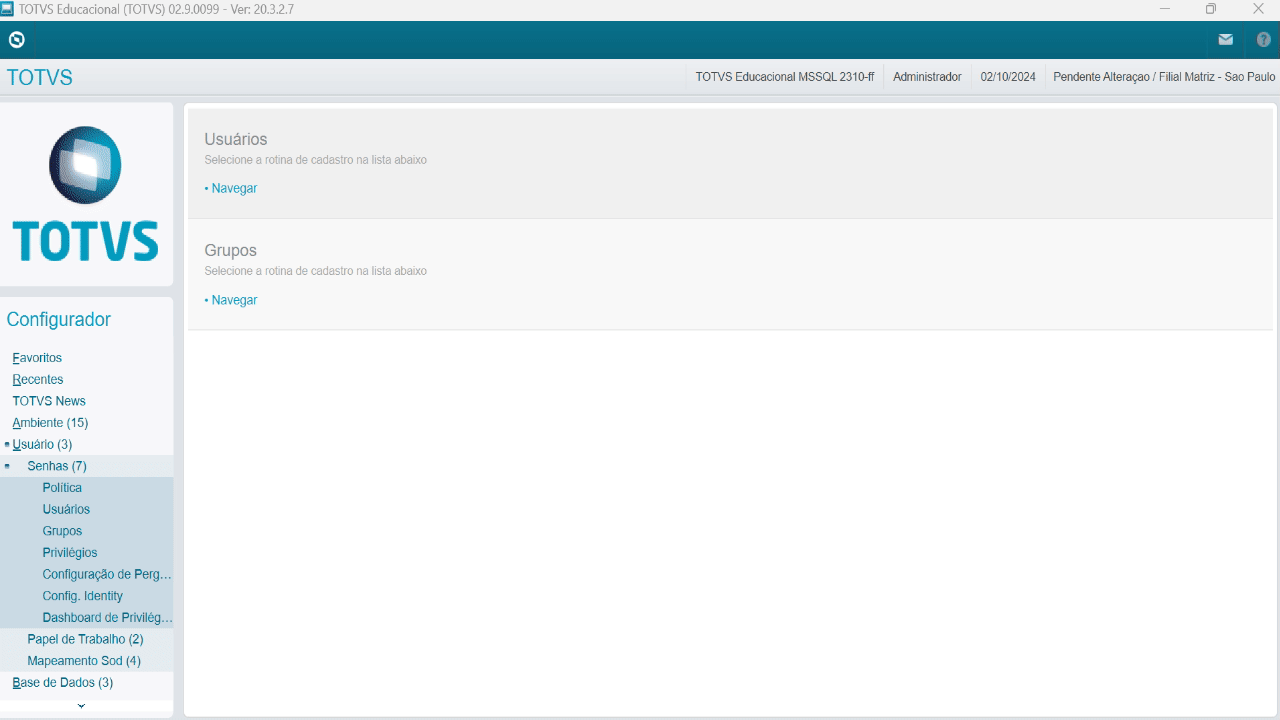
Task: Open the mail envelope icon
Action: [1225, 40]
